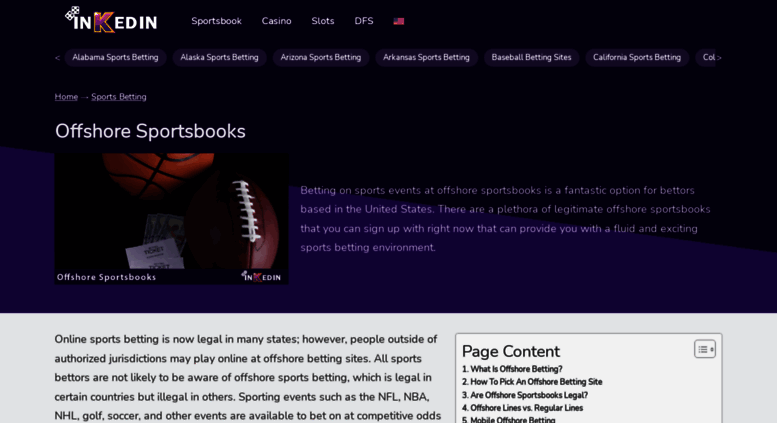Jump to Are Offshore Sportsbooks Legal? section

[x=525, y=395]
